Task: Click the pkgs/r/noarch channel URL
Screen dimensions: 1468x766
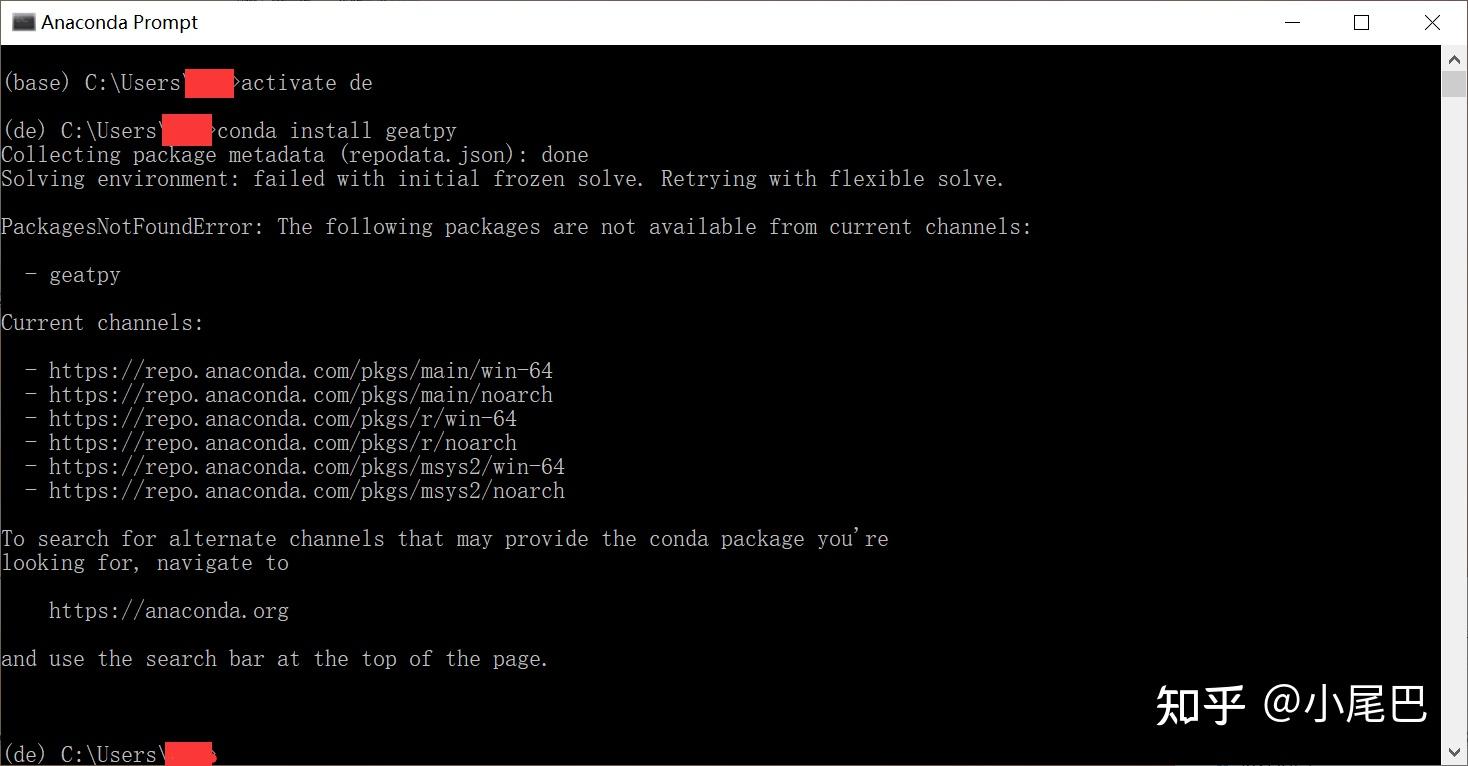Action: point(282,443)
